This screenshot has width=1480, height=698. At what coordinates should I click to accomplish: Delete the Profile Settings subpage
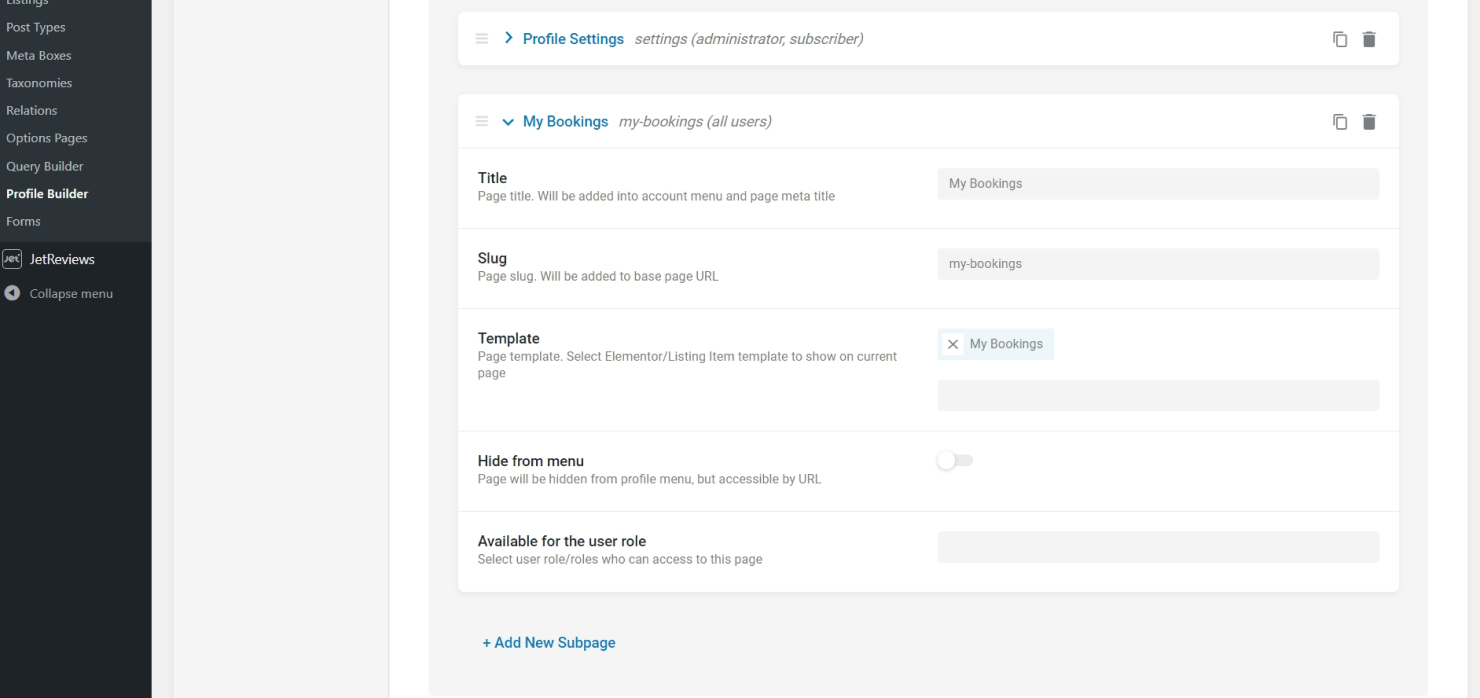(1369, 39)
